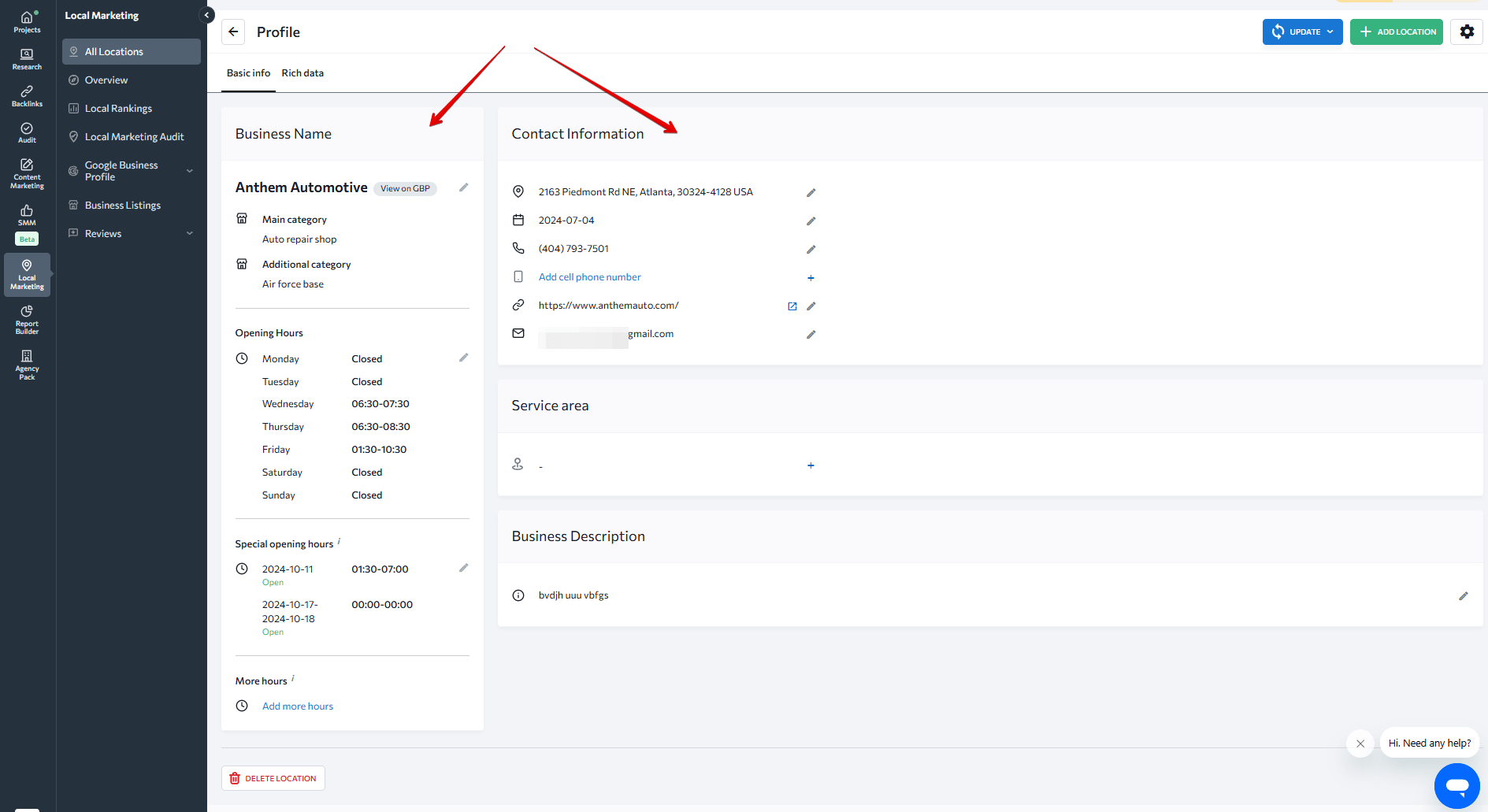
Task: Switch to the Rich data tab
Action: tap(302, 73)
